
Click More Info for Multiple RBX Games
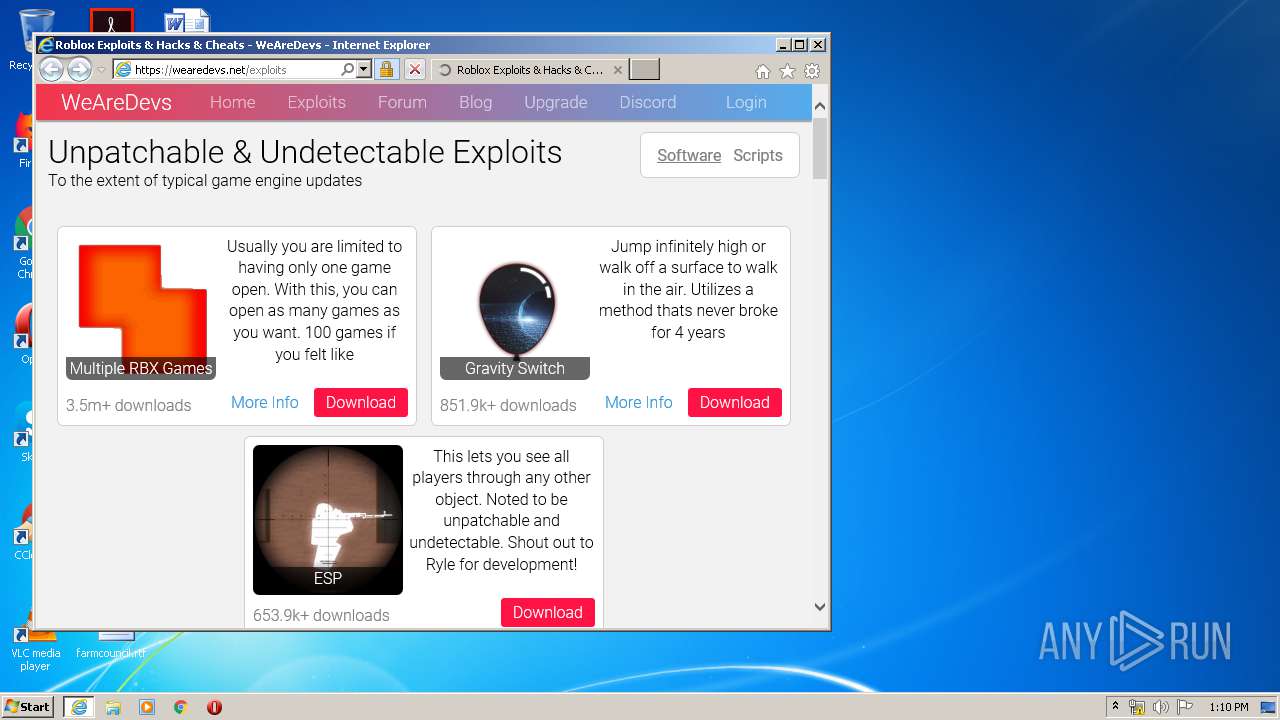click(264, 402)
